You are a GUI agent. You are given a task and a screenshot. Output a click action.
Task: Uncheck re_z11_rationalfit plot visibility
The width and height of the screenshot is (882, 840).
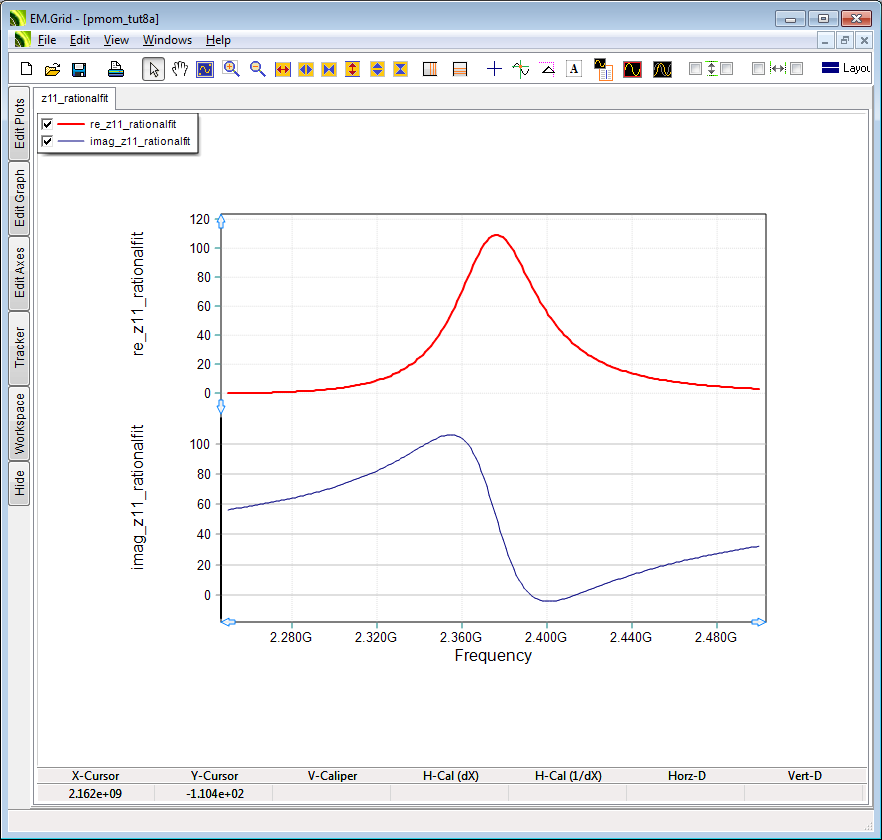pos(47,124)
